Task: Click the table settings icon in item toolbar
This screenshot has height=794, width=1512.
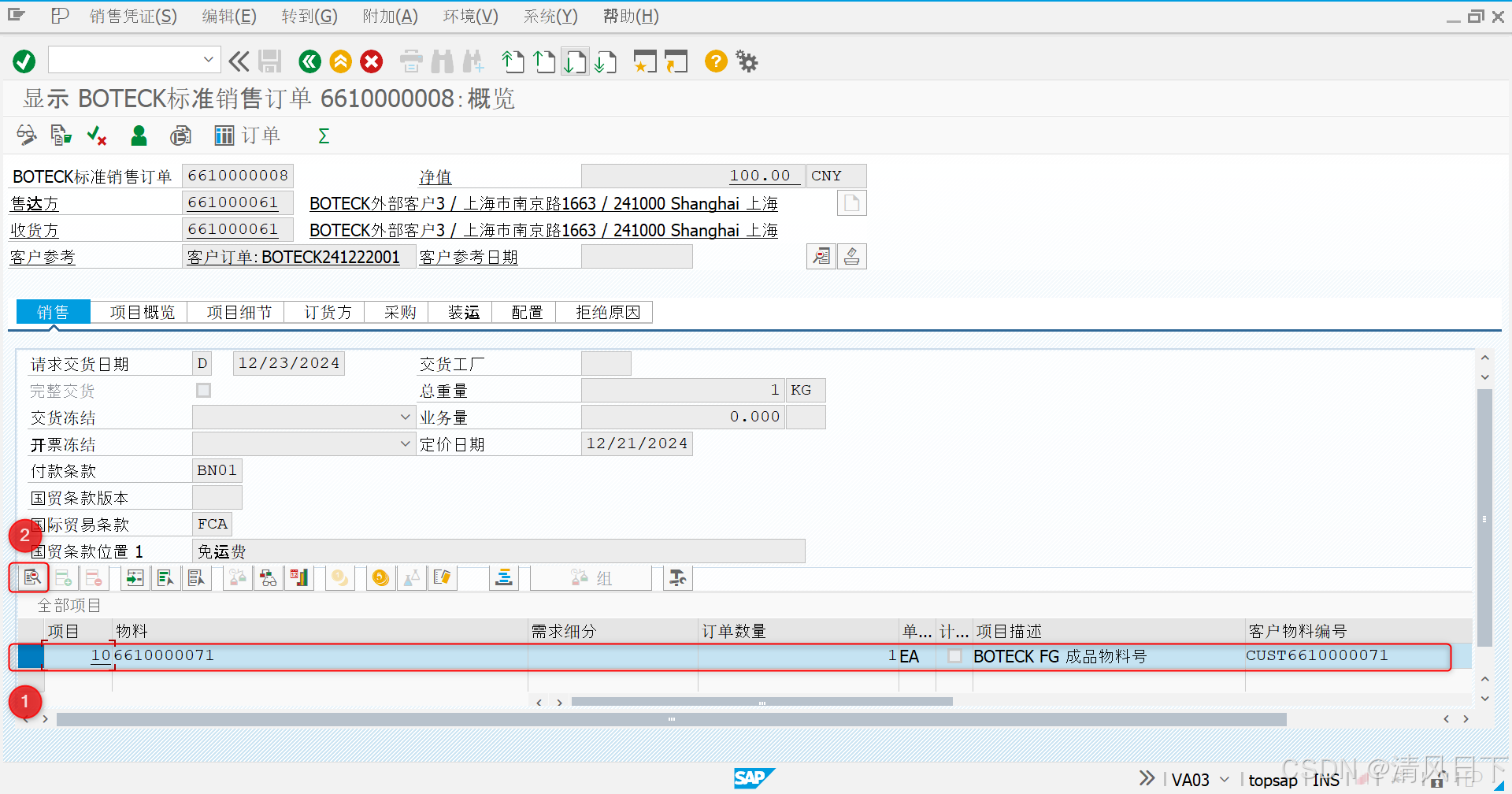Action: pyautogui.click(x=677, y=578)
